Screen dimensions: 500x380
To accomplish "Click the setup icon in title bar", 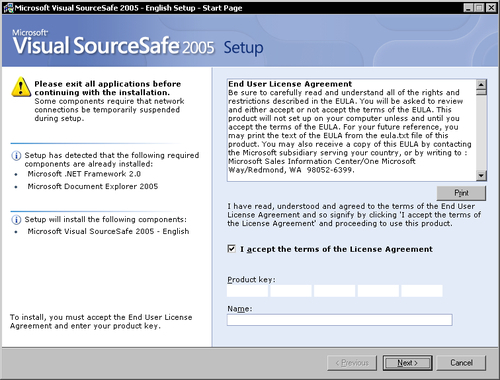I will [x=8, y=8].
